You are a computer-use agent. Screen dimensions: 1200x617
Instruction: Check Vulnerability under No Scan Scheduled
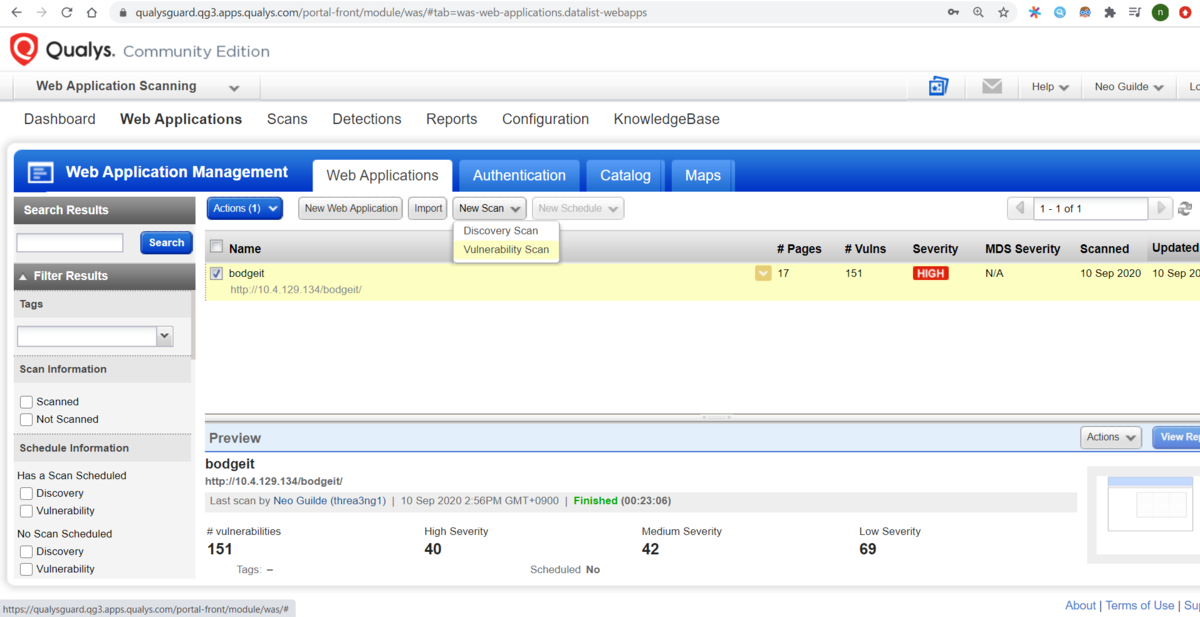point(27,570)
